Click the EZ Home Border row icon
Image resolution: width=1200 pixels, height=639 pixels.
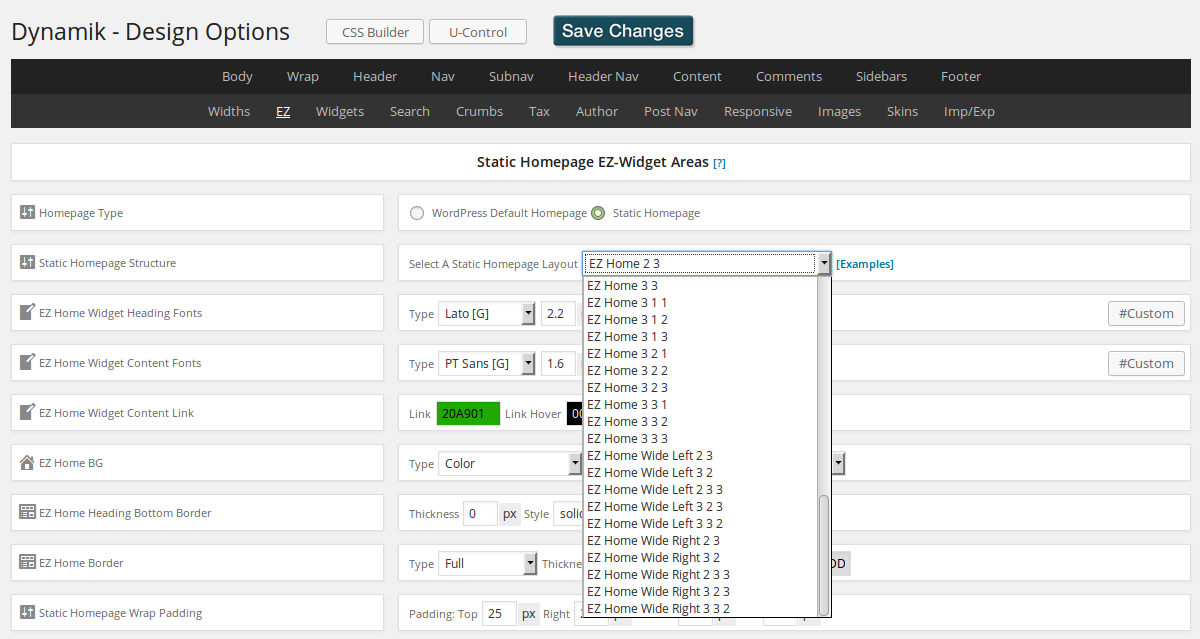(28, 563)
